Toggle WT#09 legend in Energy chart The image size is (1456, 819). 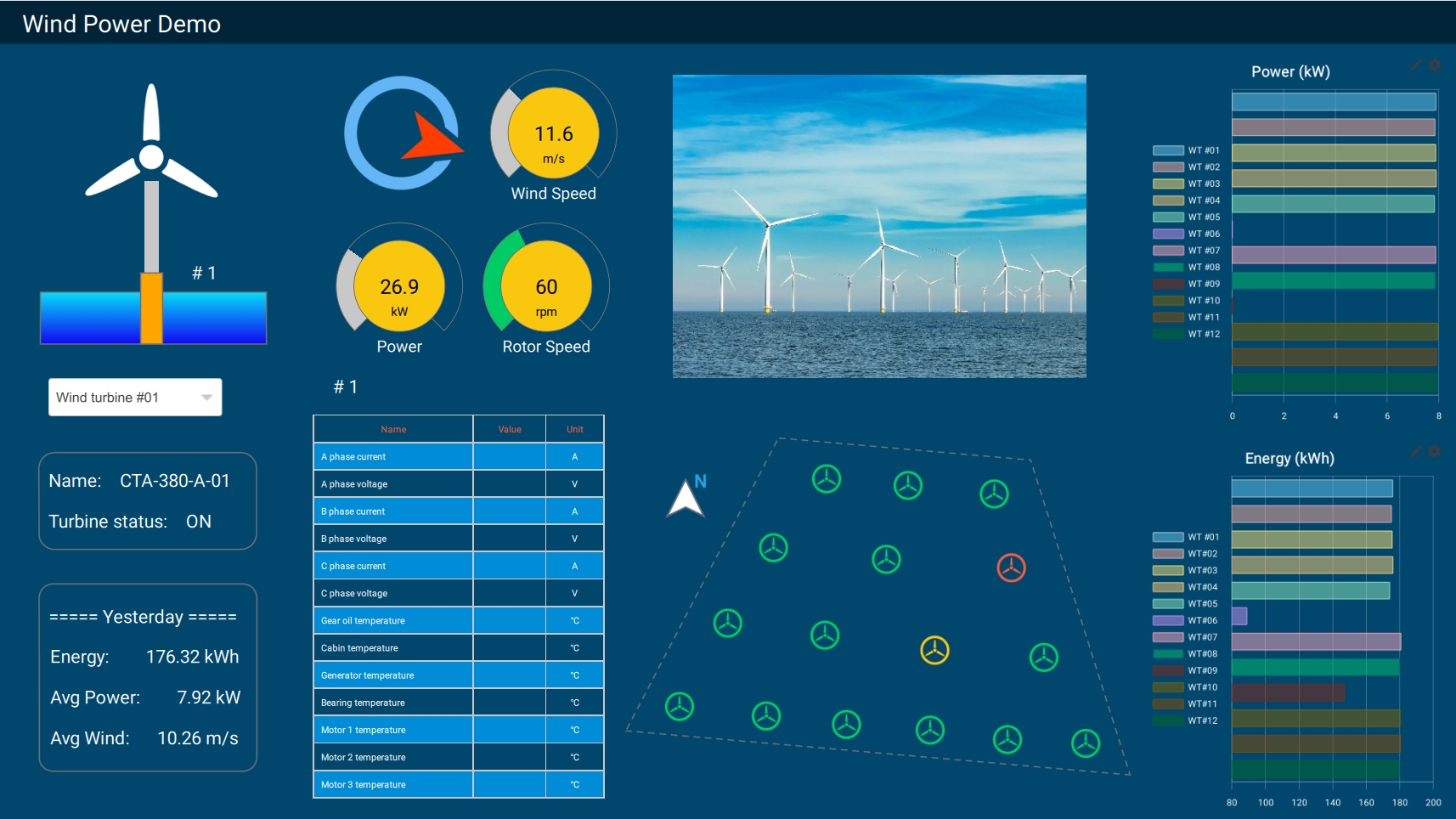[x=1186, y=670]
